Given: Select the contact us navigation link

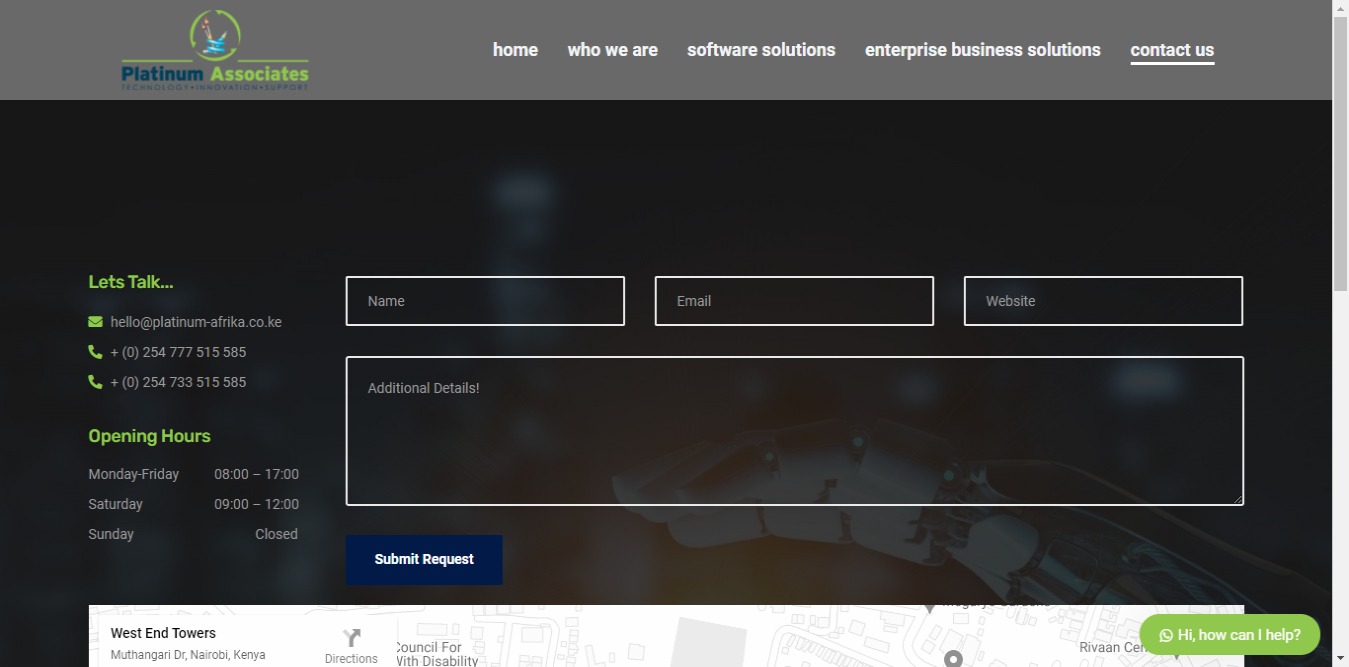Looking at the screenshot, I should coord(1172,50).
